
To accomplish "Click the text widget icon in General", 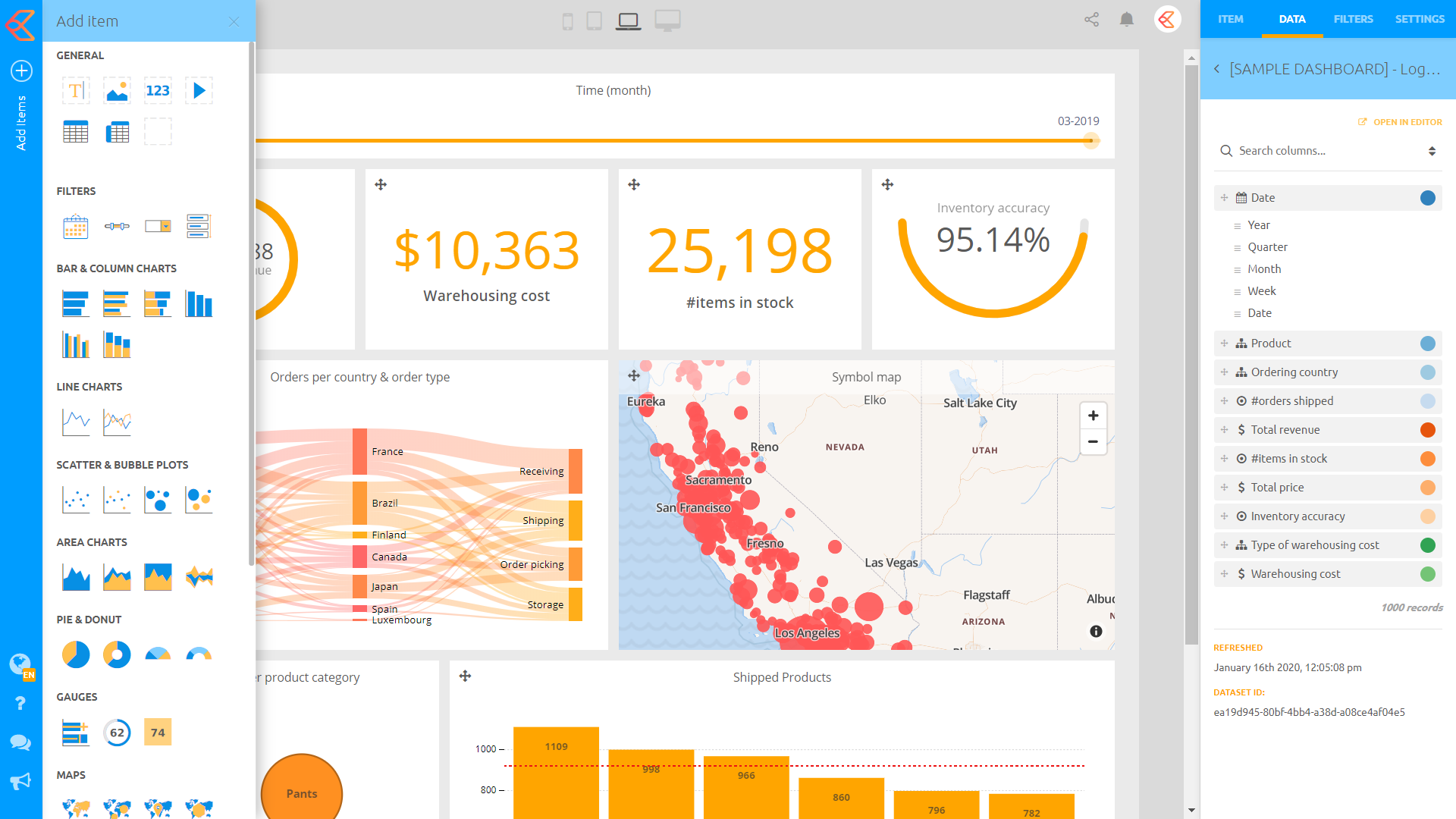I will 75,90.
